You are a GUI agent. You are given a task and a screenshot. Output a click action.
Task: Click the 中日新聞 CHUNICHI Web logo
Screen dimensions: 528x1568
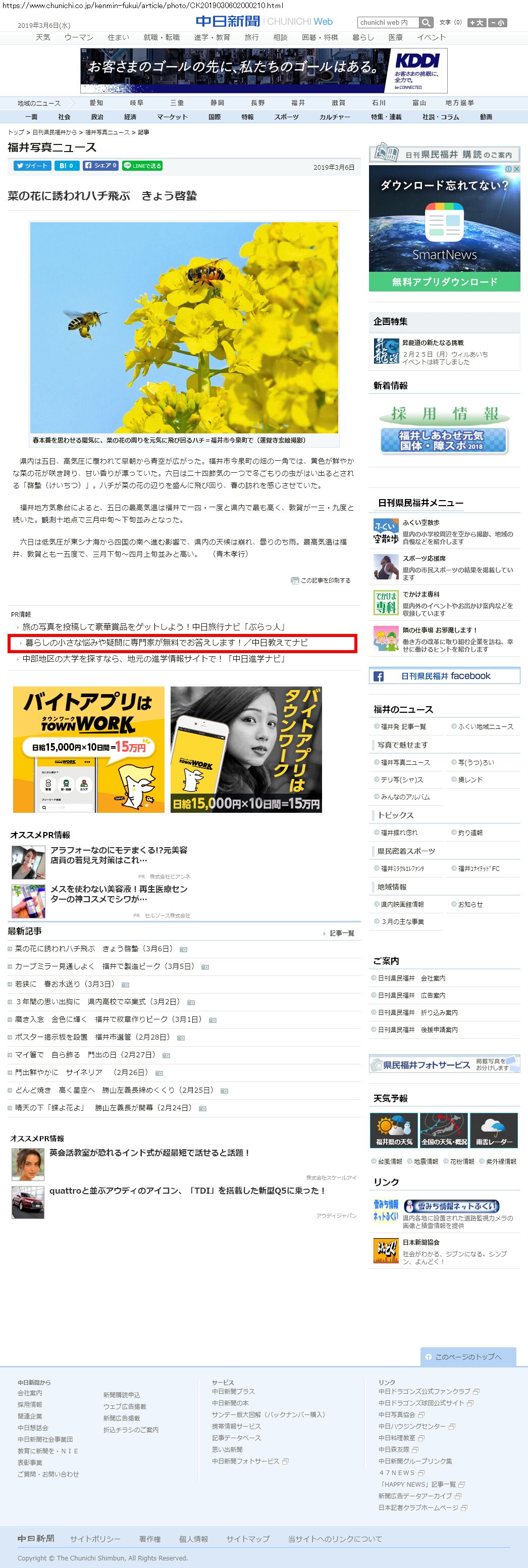264,21
